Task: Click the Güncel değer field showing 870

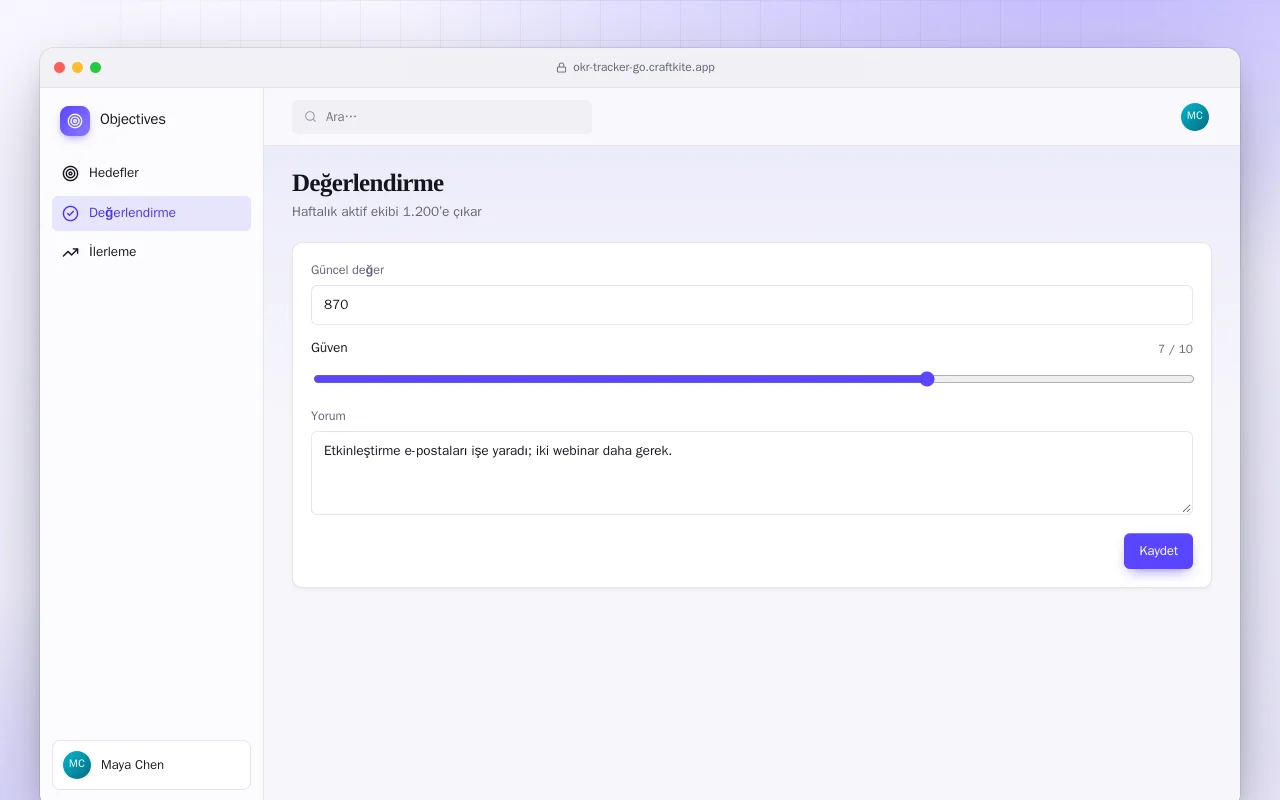Action: (x=752, y=305)
